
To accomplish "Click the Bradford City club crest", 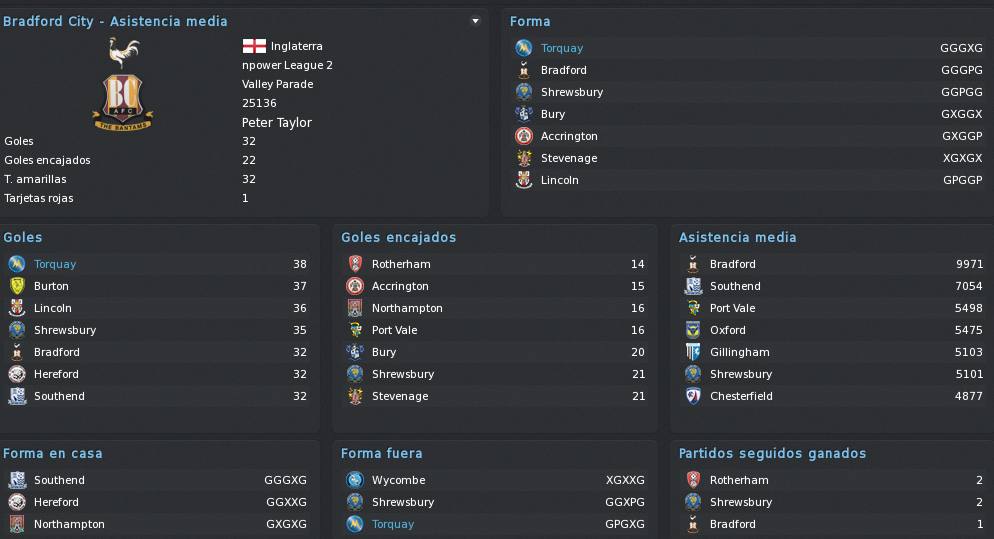I will [x=123, y=84].
